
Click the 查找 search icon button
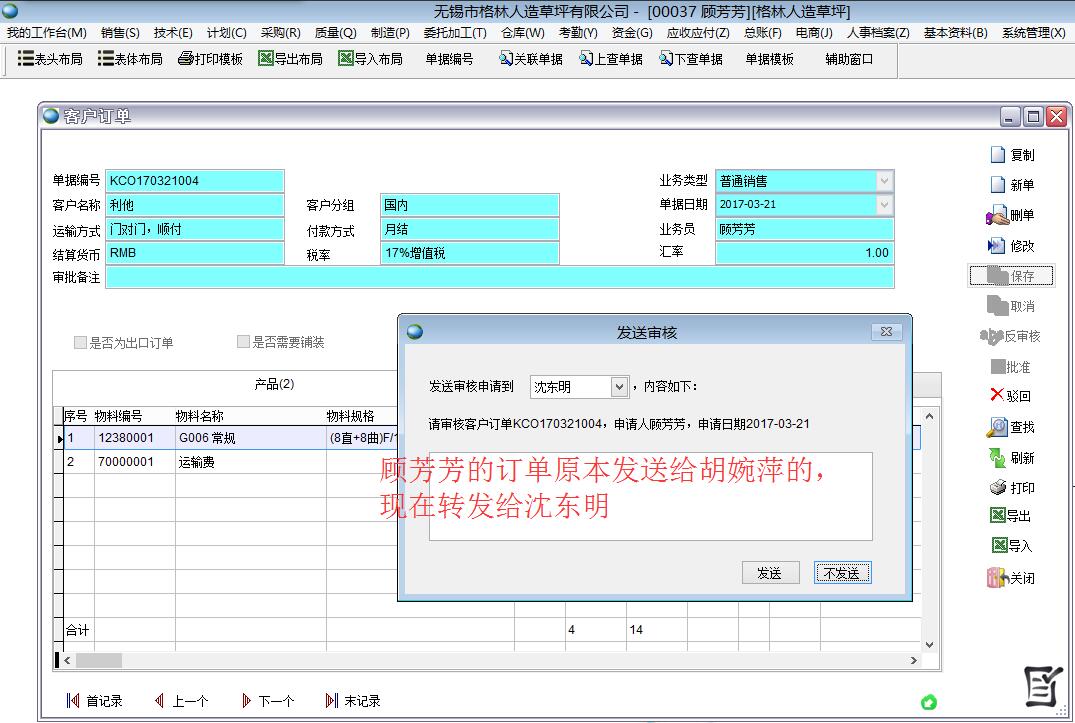(x=997, y=427)
